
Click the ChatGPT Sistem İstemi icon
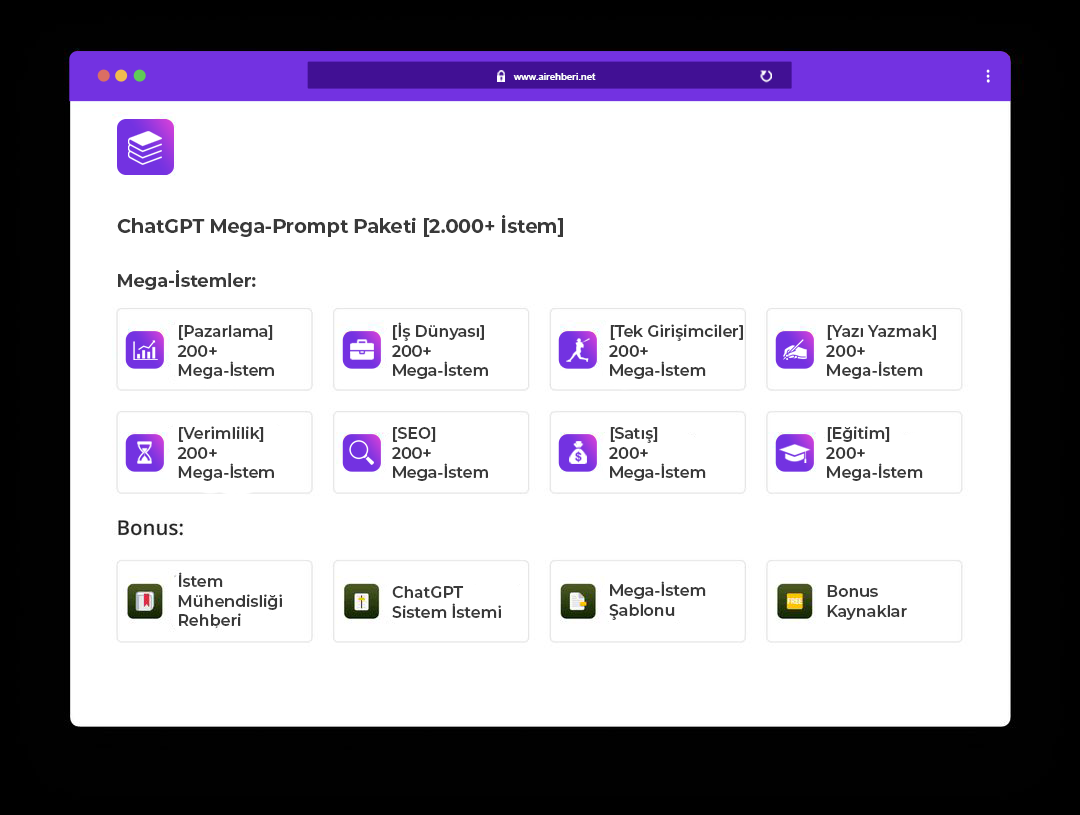(362, 601)
